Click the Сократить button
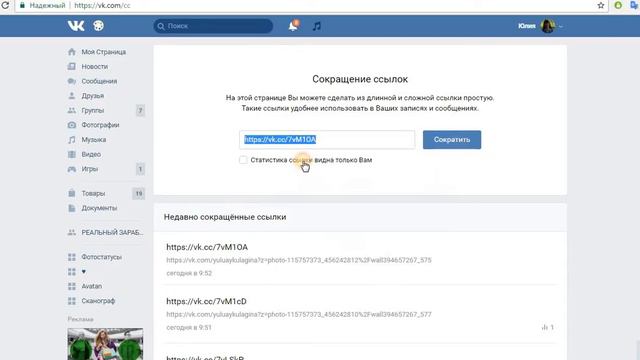The width and height of the screenshot is (640, 360). tap(452, 140)
